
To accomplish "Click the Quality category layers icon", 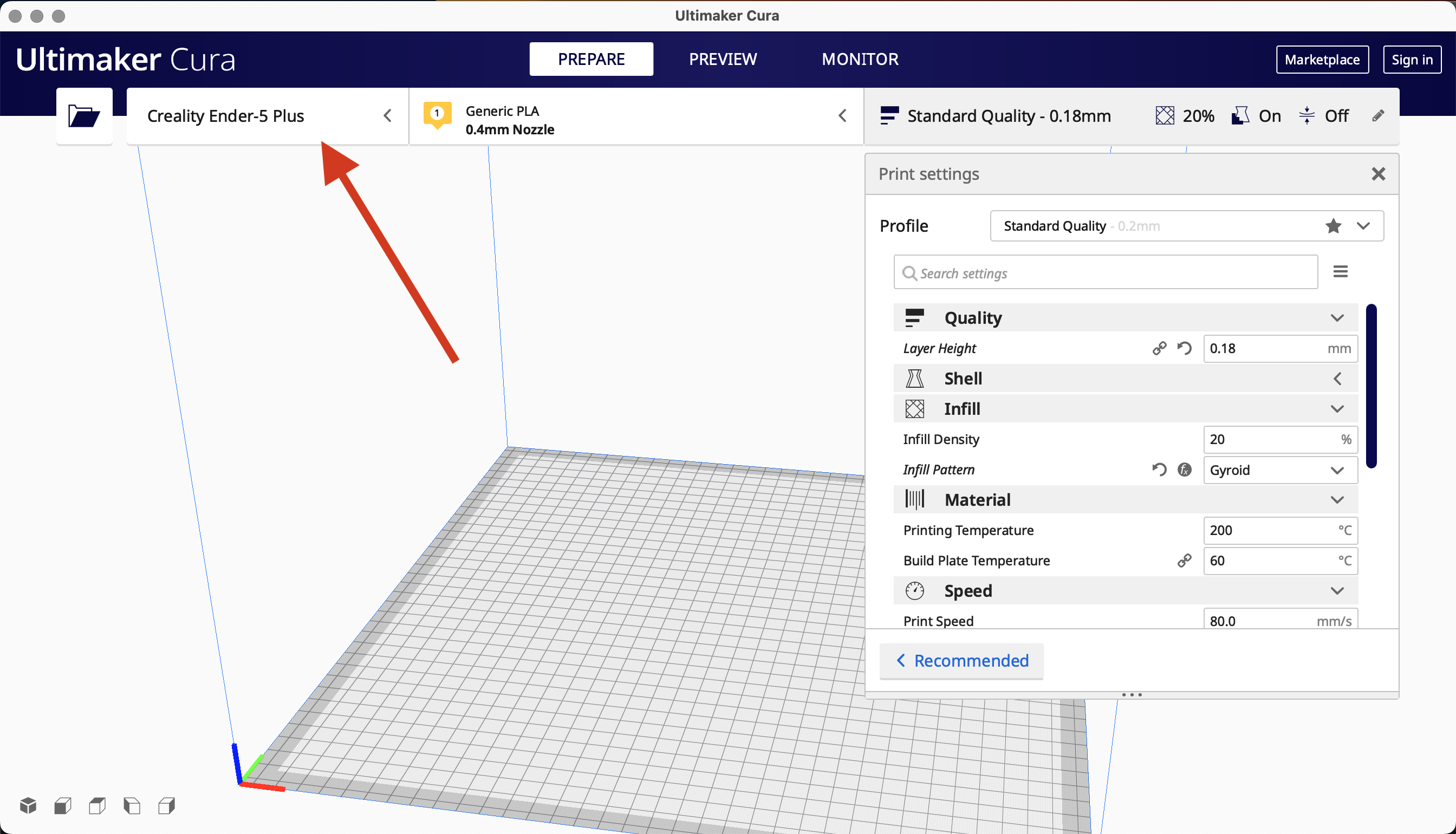I will click(915, 317).
